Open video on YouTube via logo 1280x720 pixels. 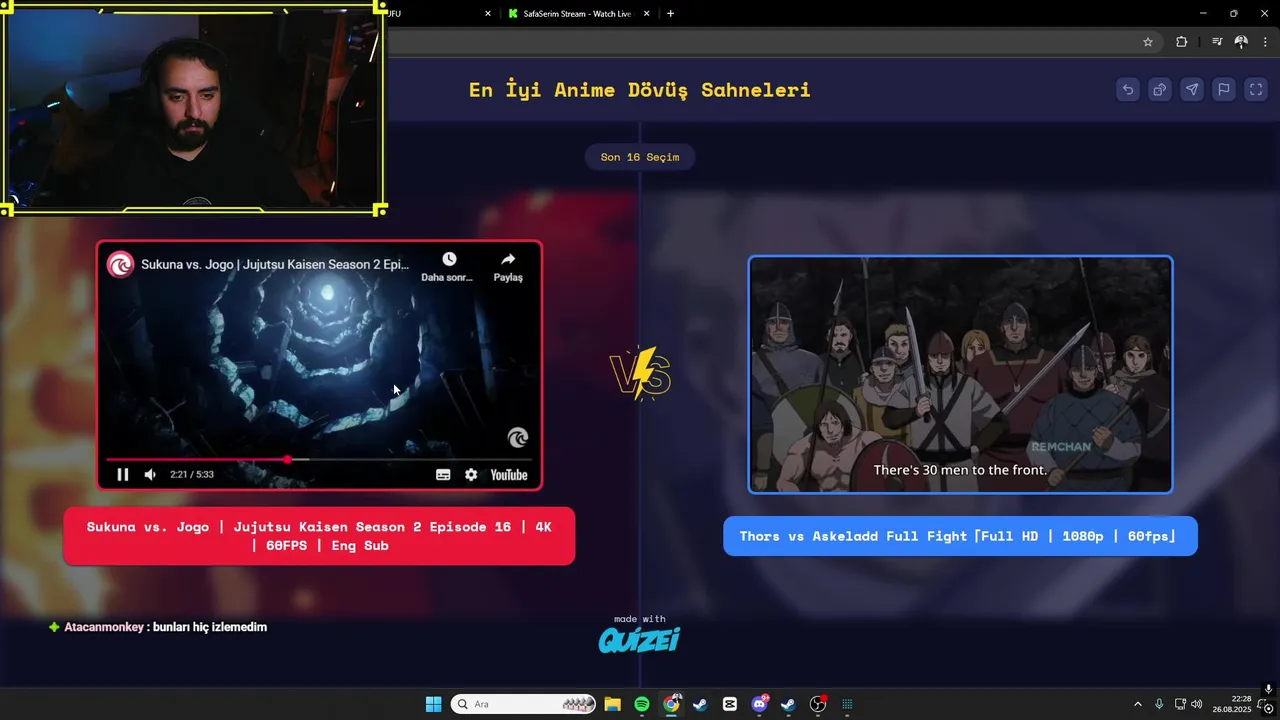pyautogui.click(x=509, y=475)
